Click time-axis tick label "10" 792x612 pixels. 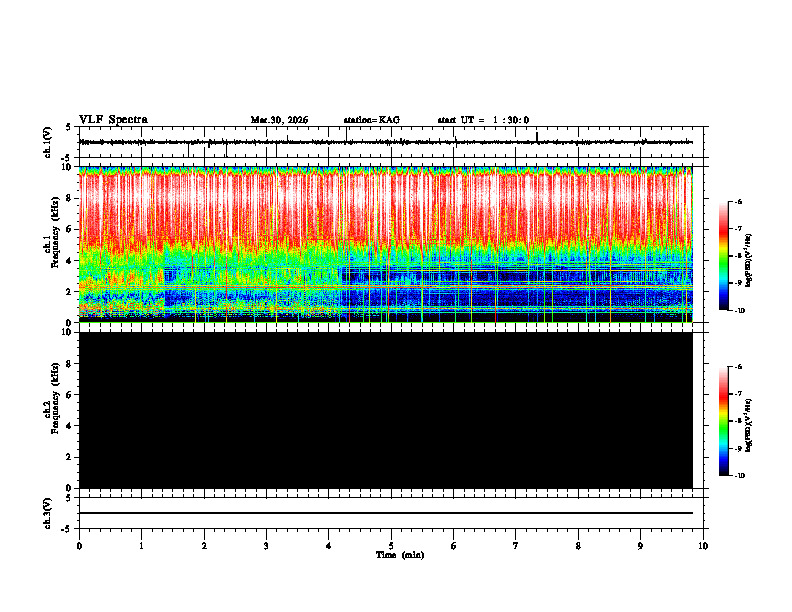point(703,546)
